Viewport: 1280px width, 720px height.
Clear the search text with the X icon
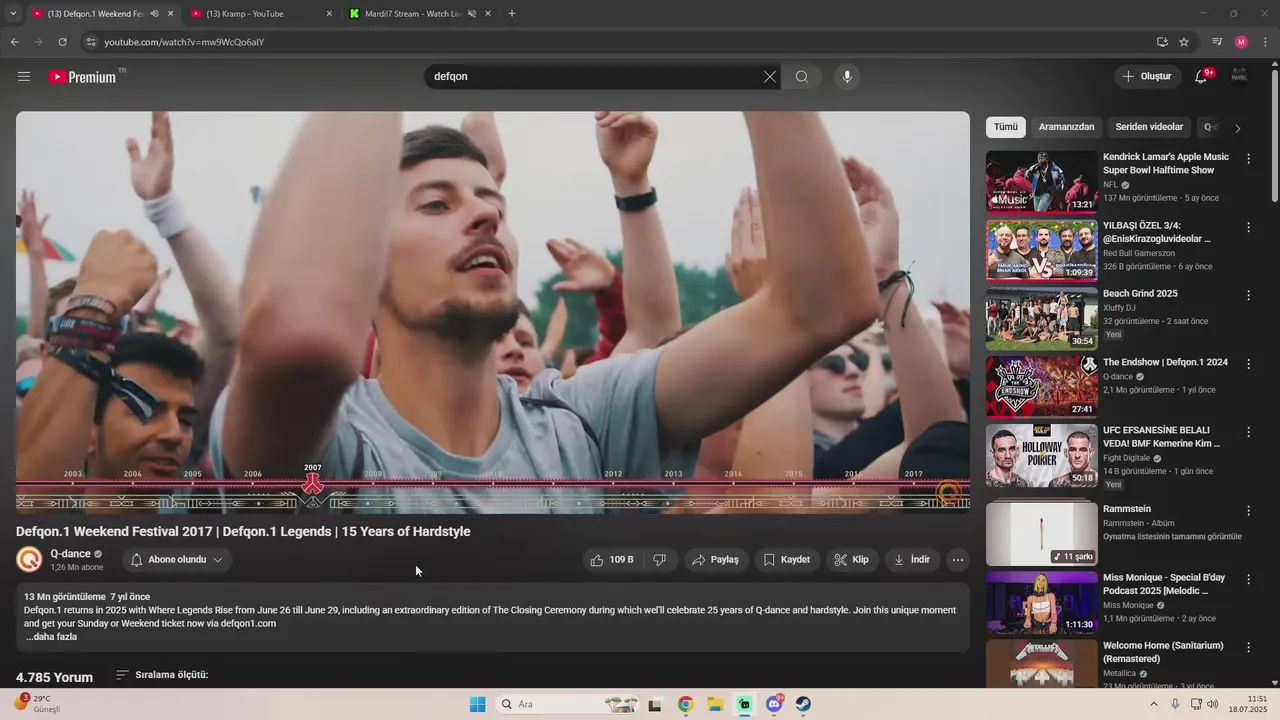coord(770,77)
